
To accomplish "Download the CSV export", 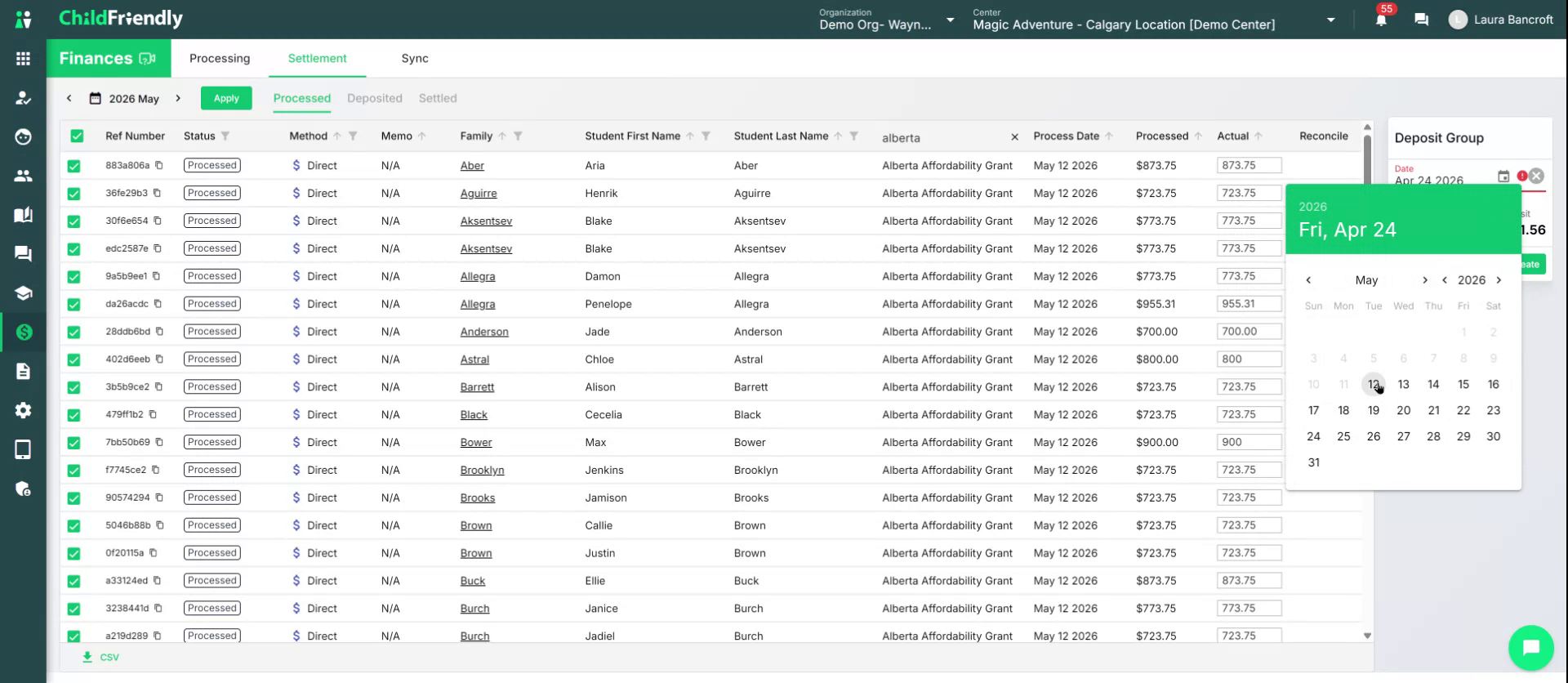I will (x=101, y=657).
